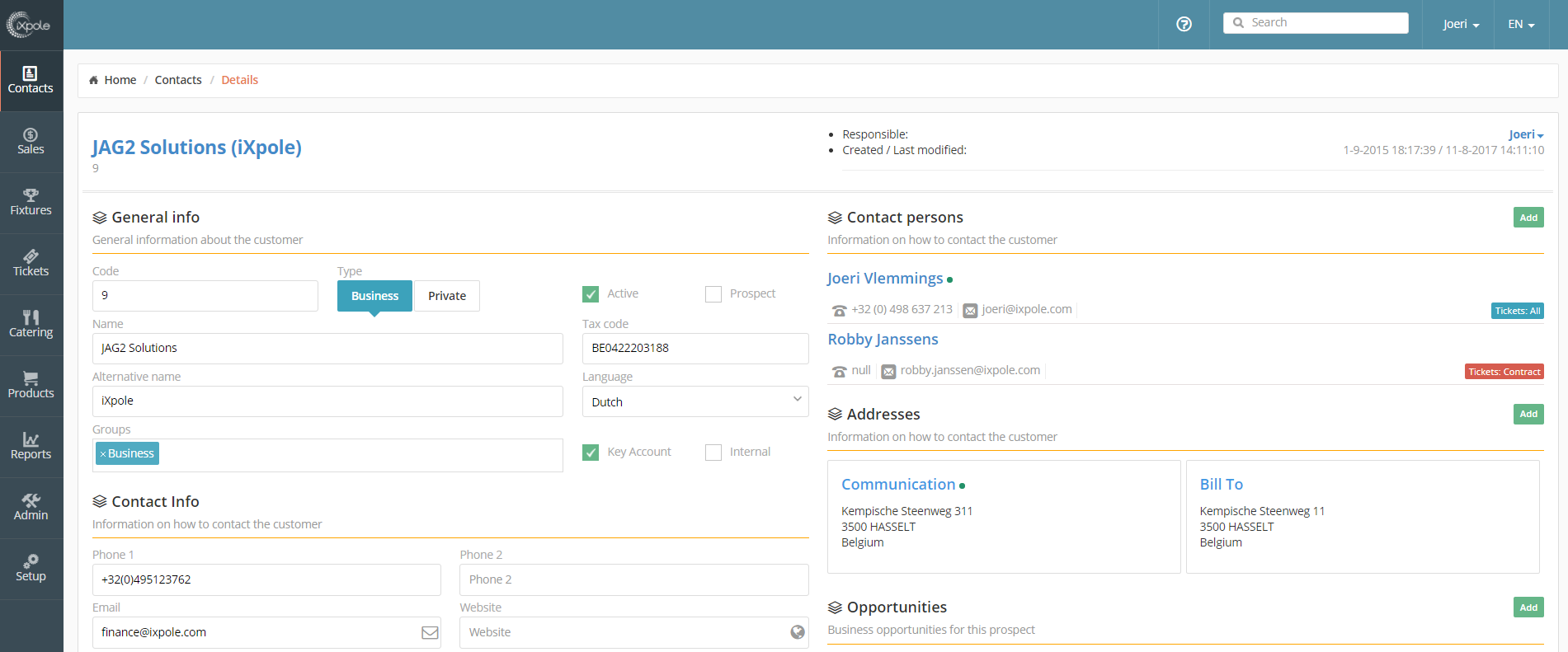Viewport: 1568px width, 652px height.
Task: Click phone icon beside +32 (0) 498 637 213
Action: 840,311
